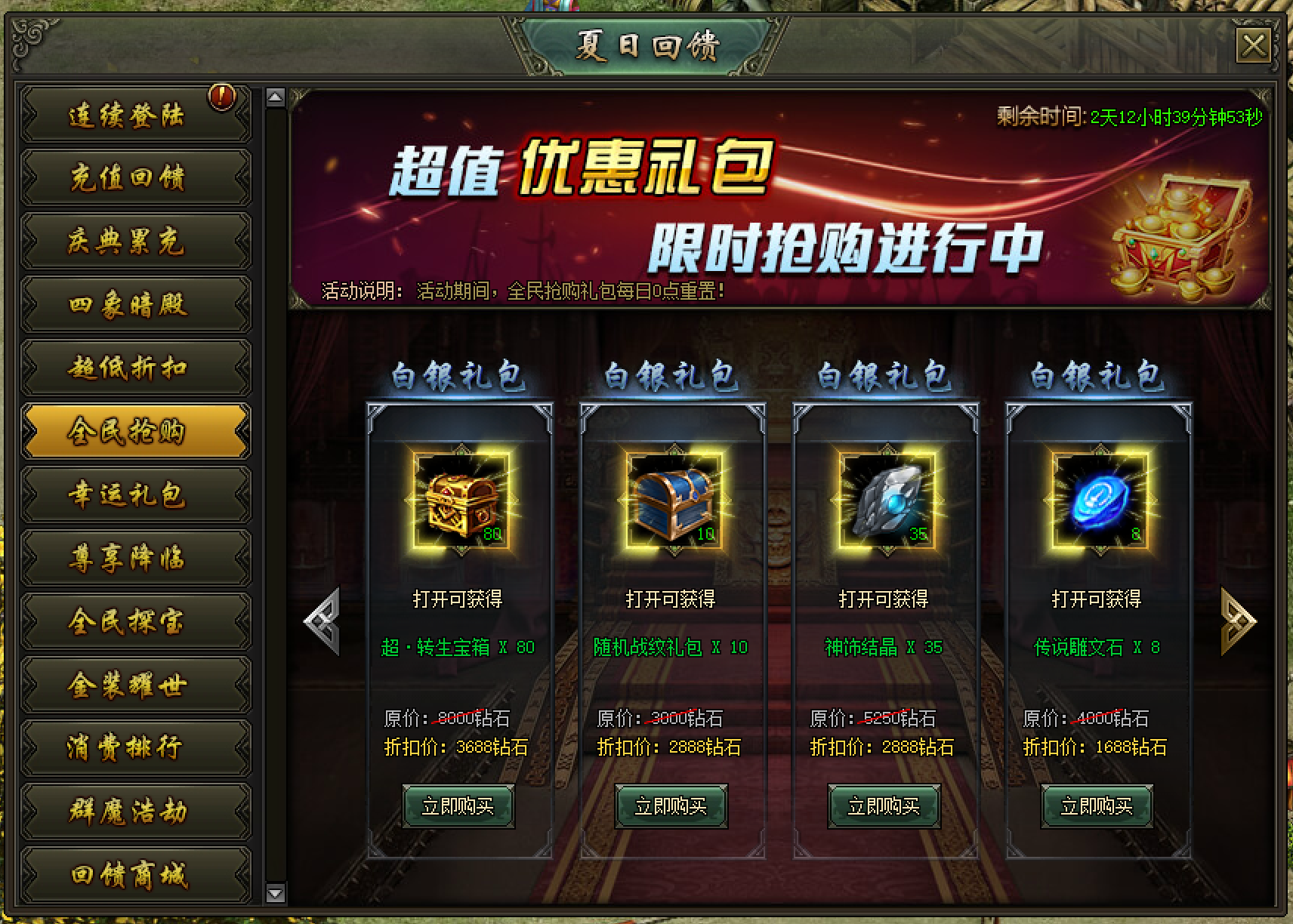Click 立即购买 under 神饰结晶 pack

pyautogui.click(x=884, y=806)
